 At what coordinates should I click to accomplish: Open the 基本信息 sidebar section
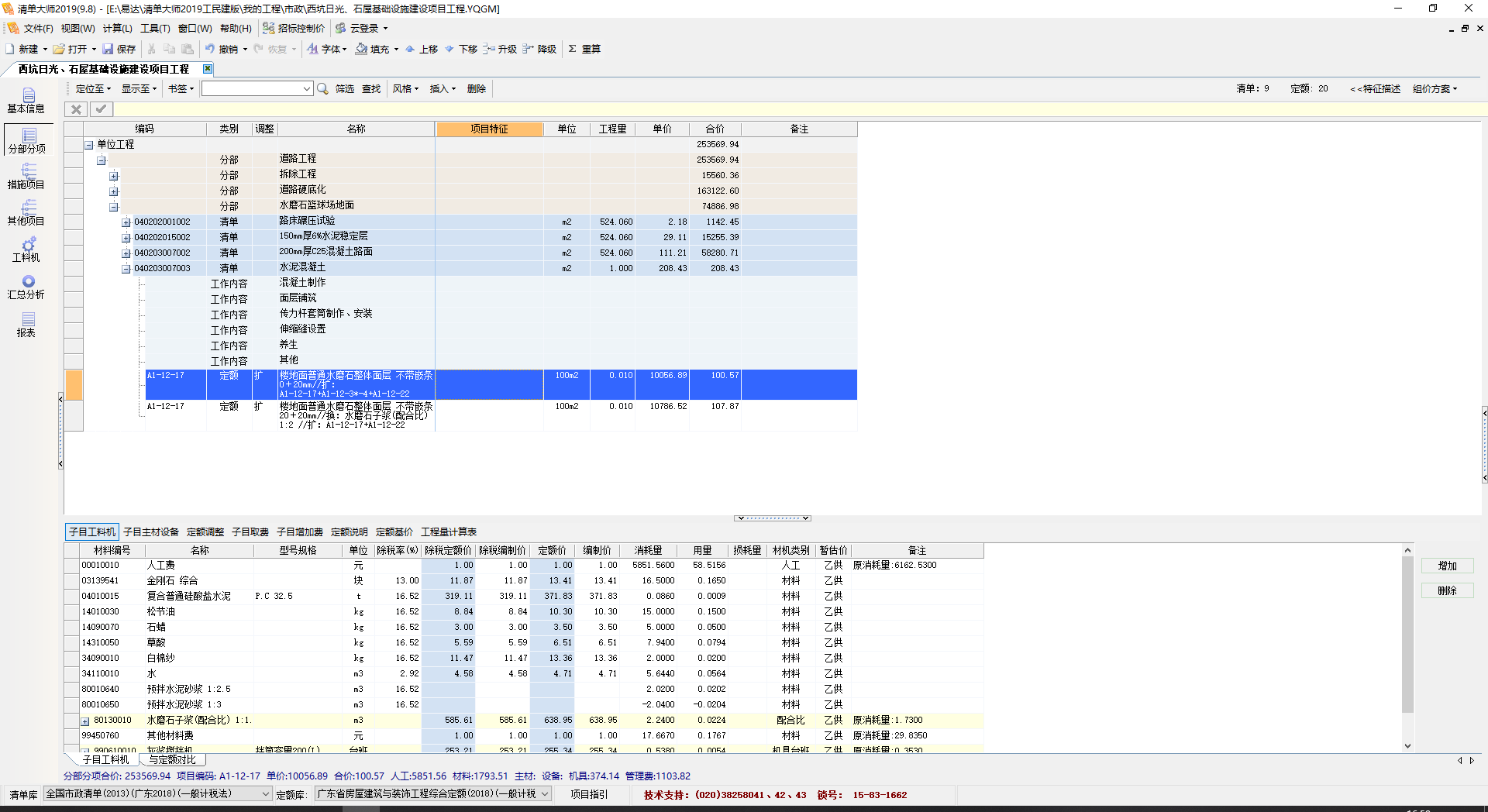click(x=26, y=101)
